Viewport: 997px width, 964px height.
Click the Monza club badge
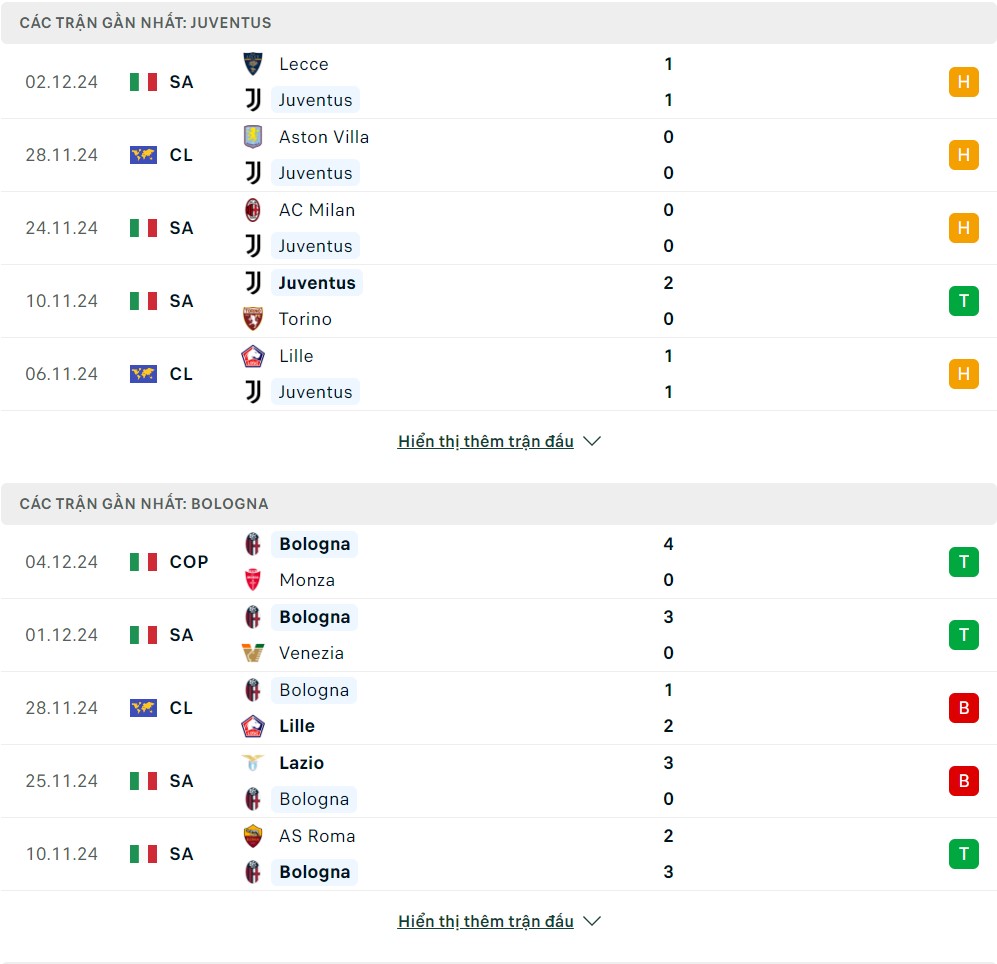[x=253, y=580]
